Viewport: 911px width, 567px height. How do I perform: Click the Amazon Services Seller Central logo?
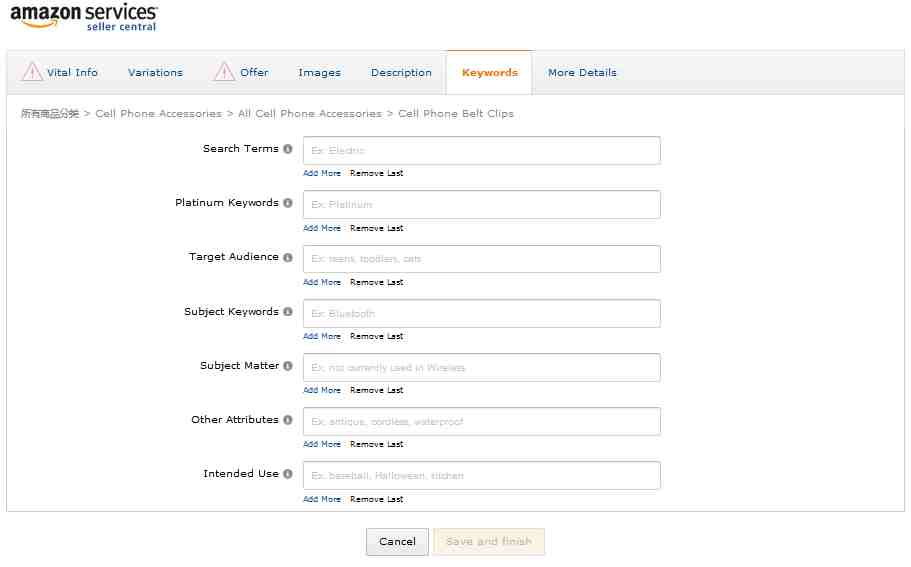point(84,17)
